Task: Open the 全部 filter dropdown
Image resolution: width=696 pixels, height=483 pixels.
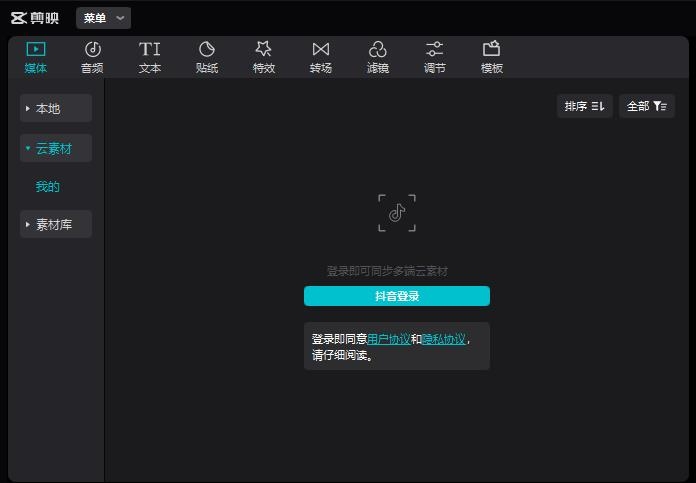Action: (647, 106)
